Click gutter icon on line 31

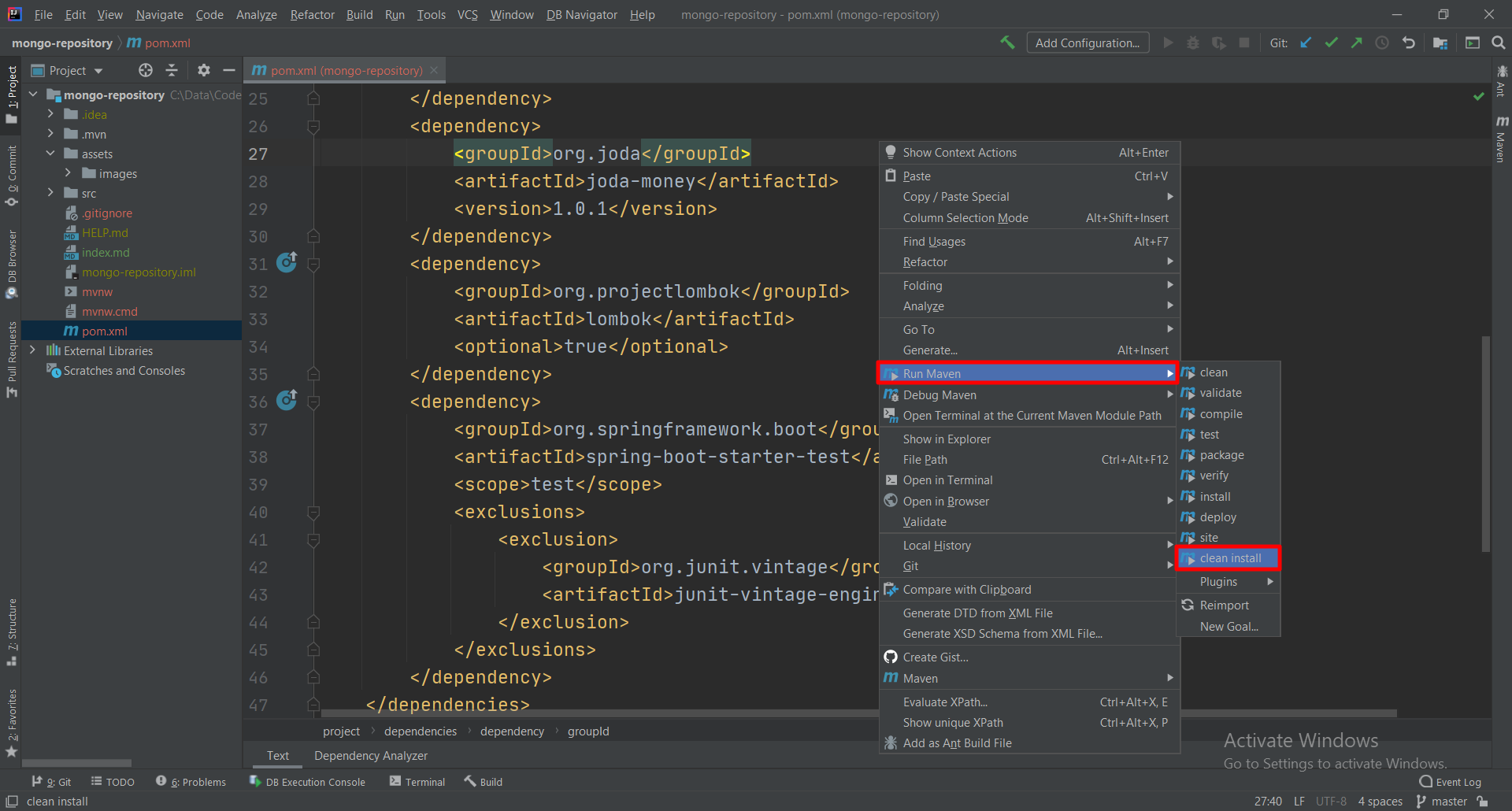[x=287, y=262]
